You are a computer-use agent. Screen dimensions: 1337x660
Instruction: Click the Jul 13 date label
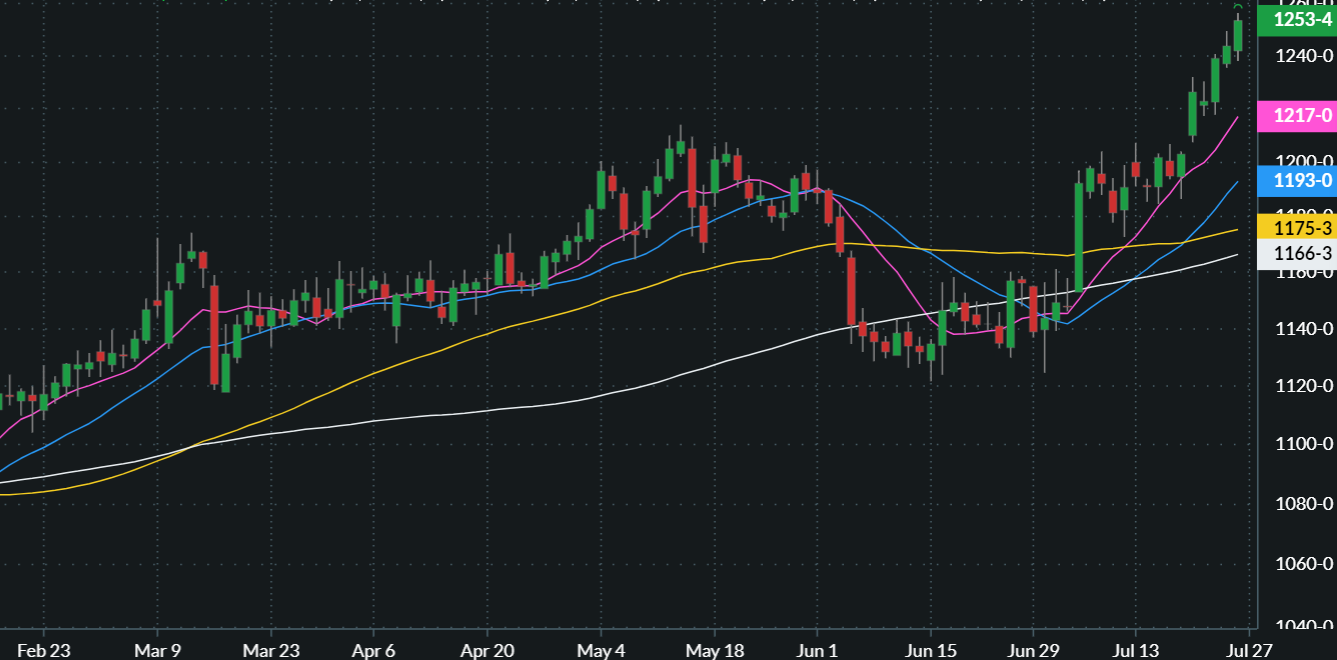click(1136, 649)
